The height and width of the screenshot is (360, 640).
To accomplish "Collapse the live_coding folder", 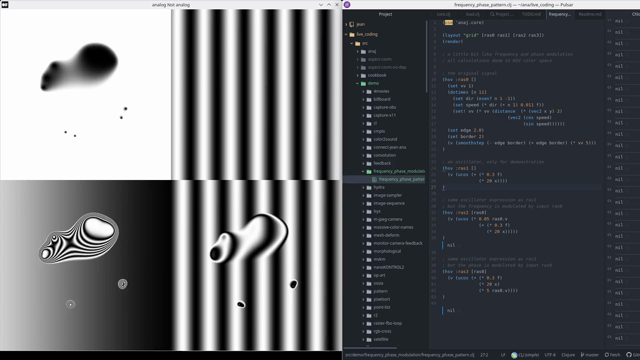I will 346,34.
